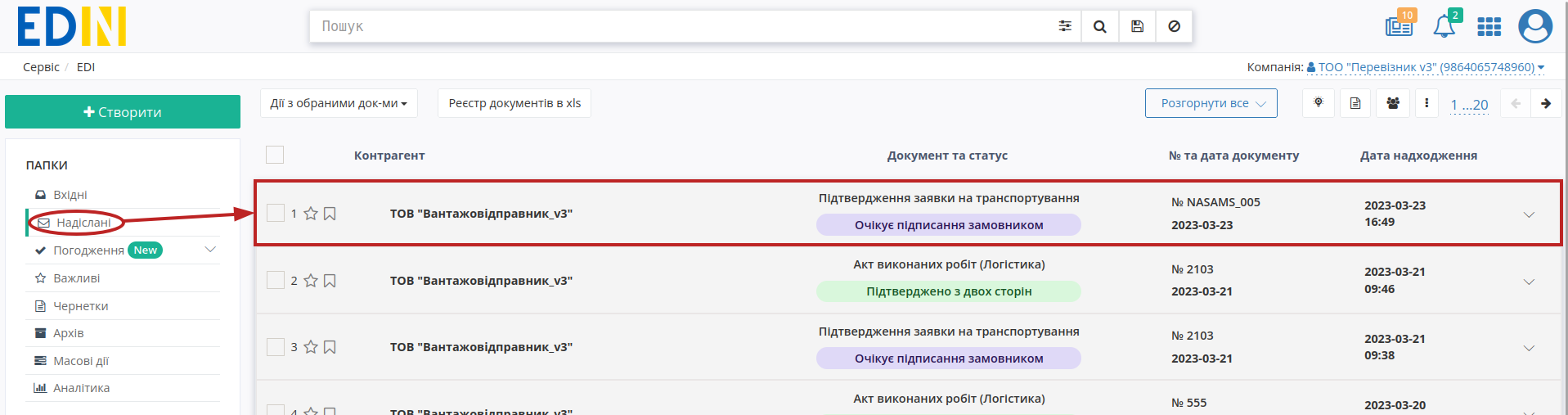The height and width of the screenshot is (415, 1568).
Task: Star document row 1
Action: pyautogui.click(x=311, y=214)
